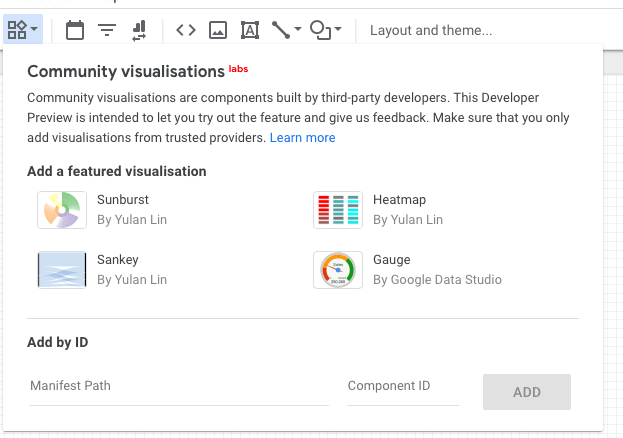Select the shape tool
Screen dimensions: 623x438
pyautogui.click(x=320, y=30)
